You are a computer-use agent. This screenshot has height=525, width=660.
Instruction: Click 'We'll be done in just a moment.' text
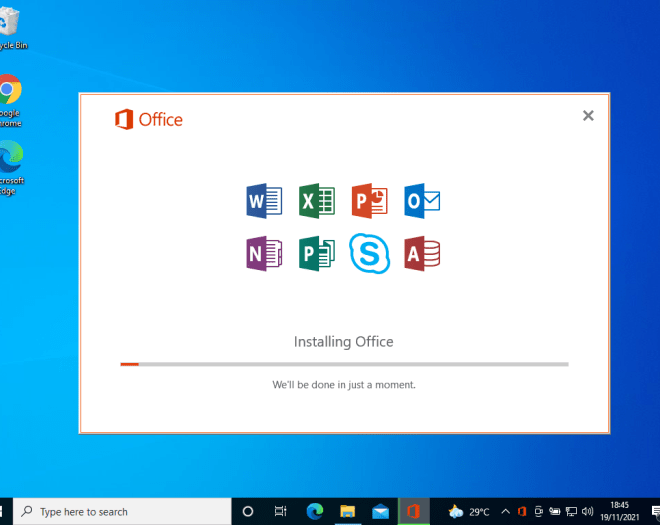tap(343, 384)
